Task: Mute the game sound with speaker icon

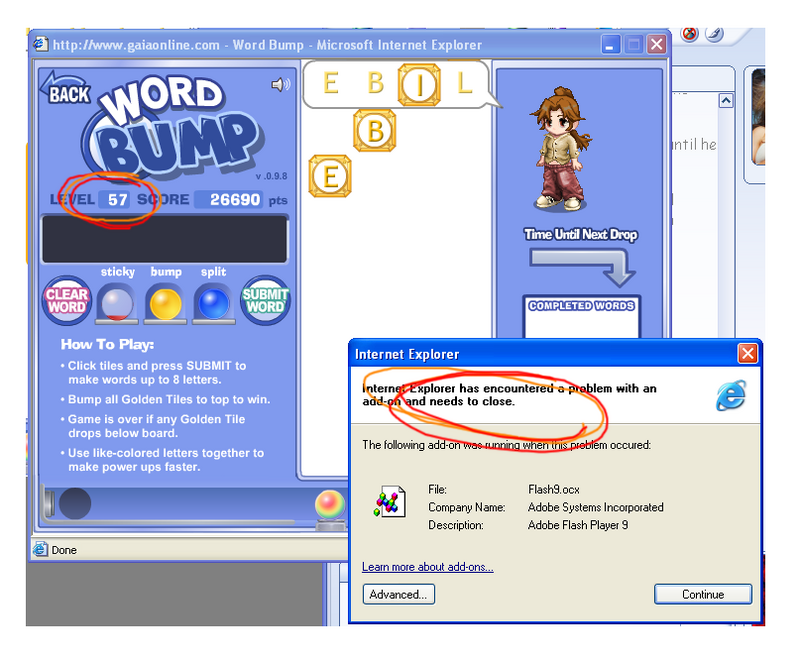Action: 280,84
